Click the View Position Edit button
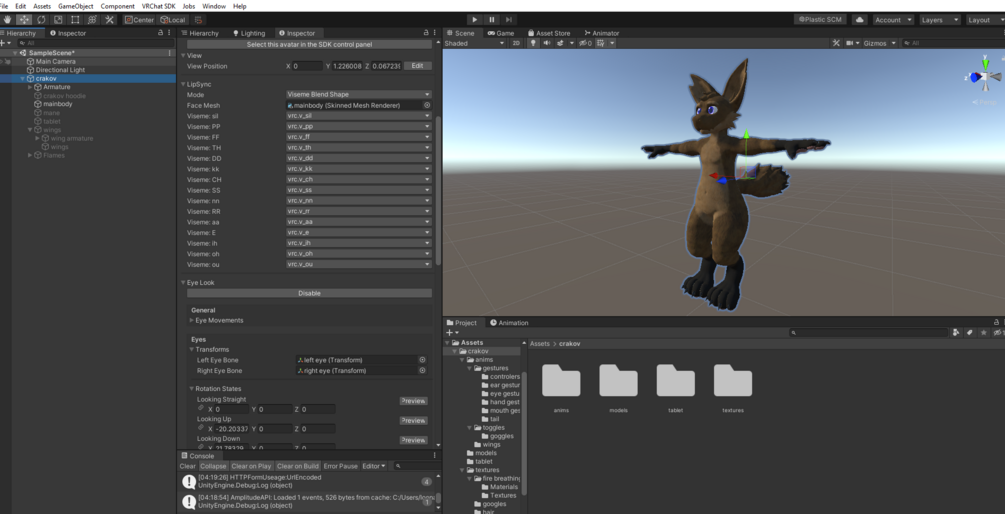Viewport: 1005px width, 514px height. [x=417, y=66]
